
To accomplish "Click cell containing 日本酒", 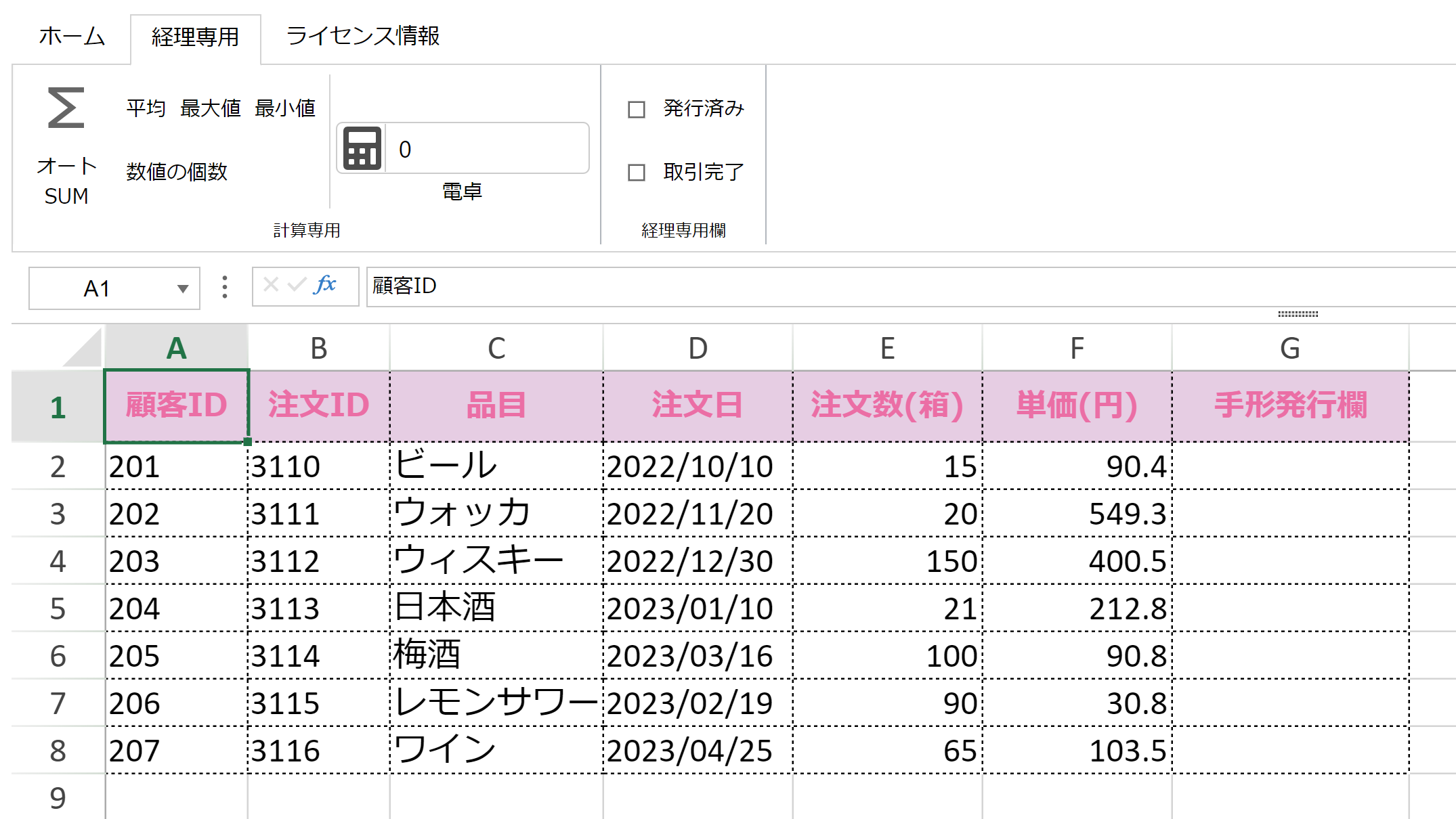I will (496, 608).
